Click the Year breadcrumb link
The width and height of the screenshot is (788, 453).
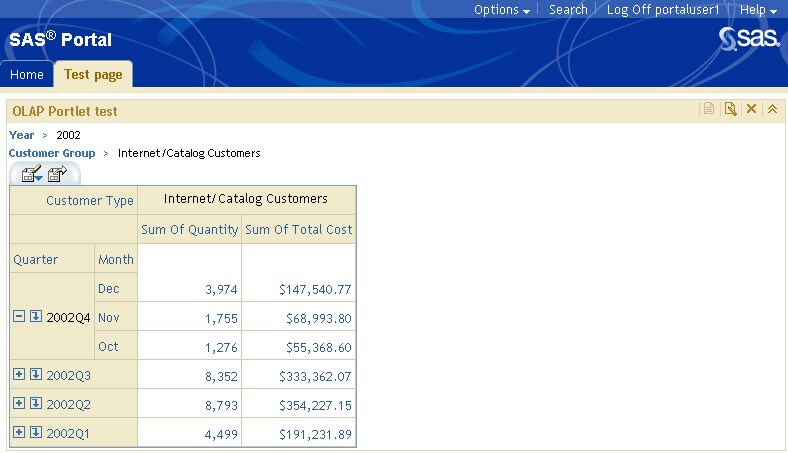coord(22,135)
